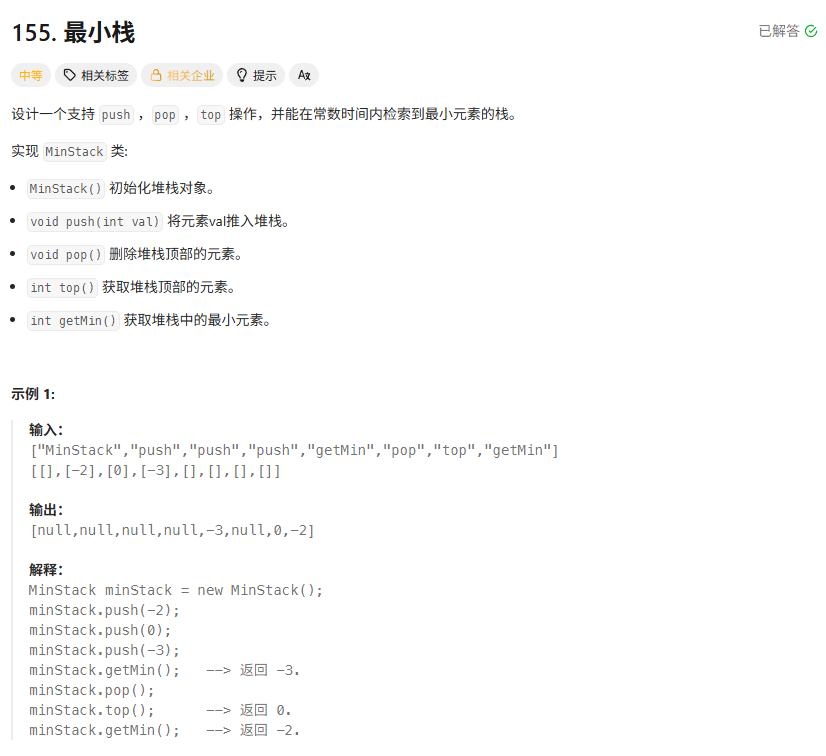Select the inline code text MinStack()
The width and height of the screenshot is (826, 756).
(x=65, y=188)
